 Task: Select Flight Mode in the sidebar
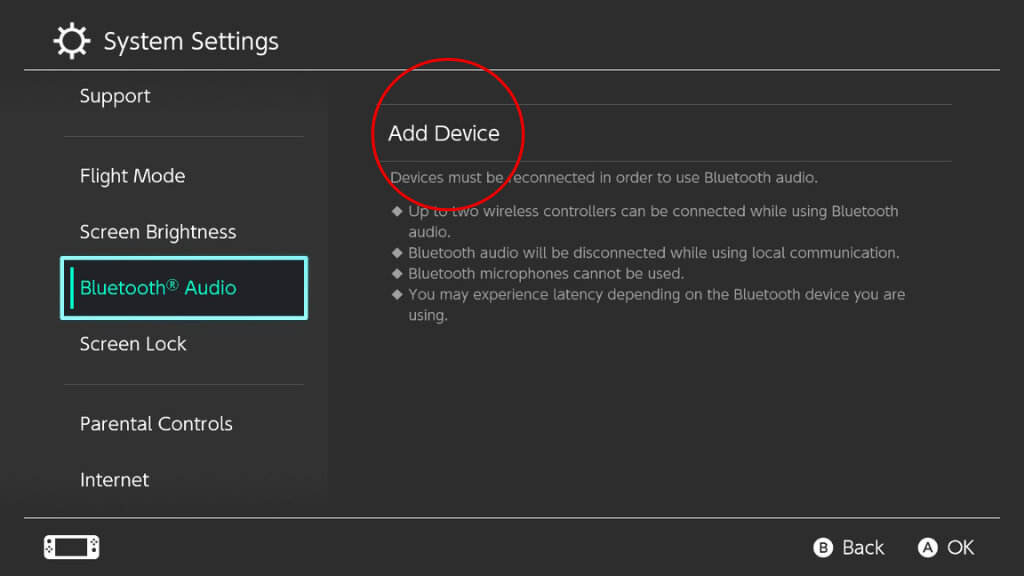pos(132,176)
